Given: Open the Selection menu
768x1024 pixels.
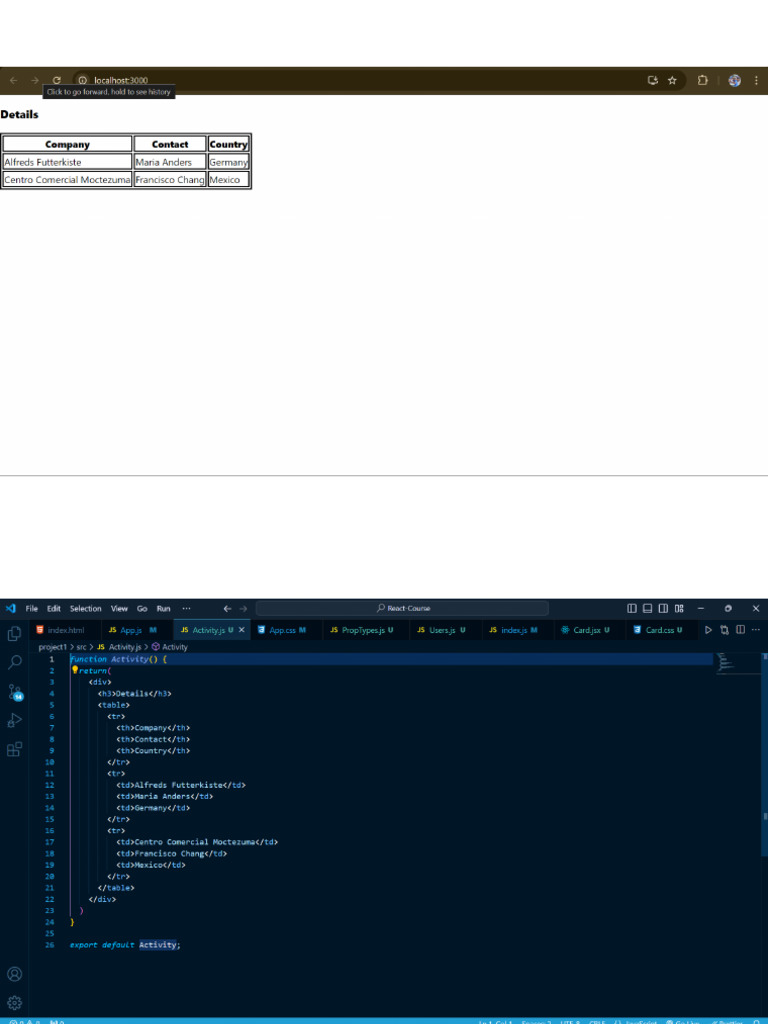Looking at the screenshot, I should (86, 608).
